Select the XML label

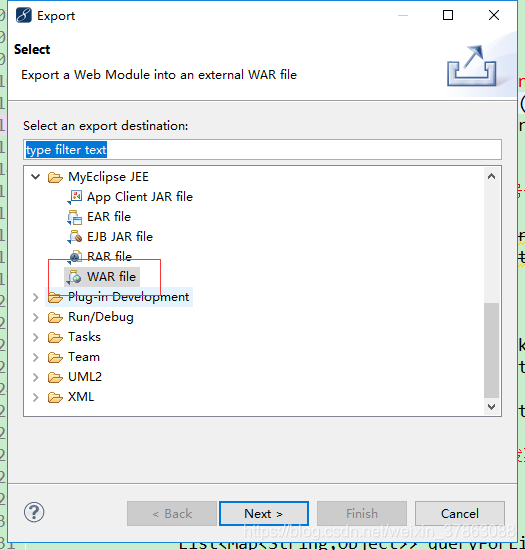[81, 397]
